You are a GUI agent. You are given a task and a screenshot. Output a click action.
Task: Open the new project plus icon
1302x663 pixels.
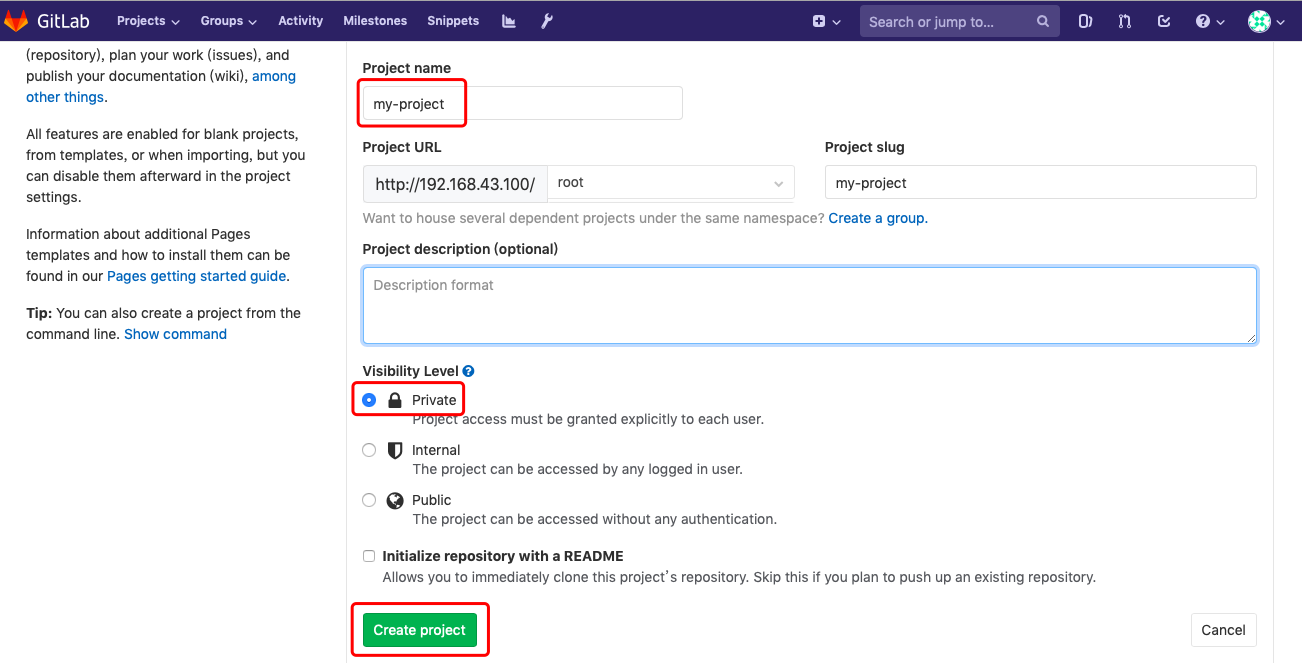[x=820, y=20]
